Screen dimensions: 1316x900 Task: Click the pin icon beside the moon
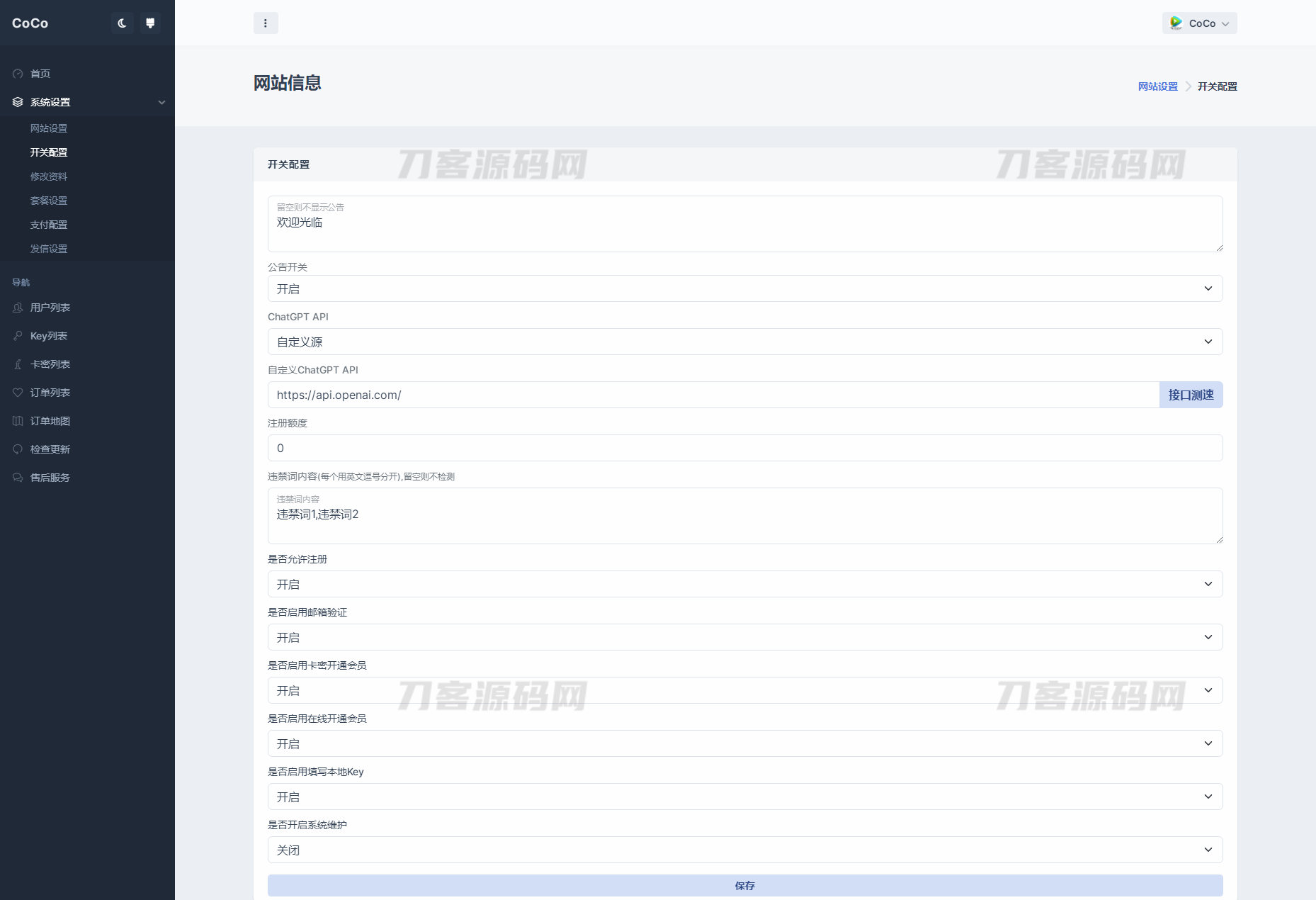150,23
